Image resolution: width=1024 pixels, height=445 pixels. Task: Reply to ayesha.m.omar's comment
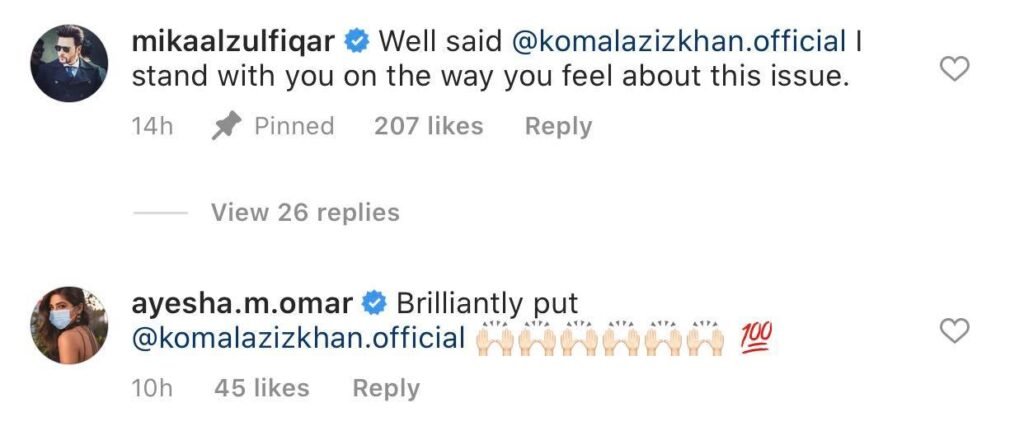(386, 388)
